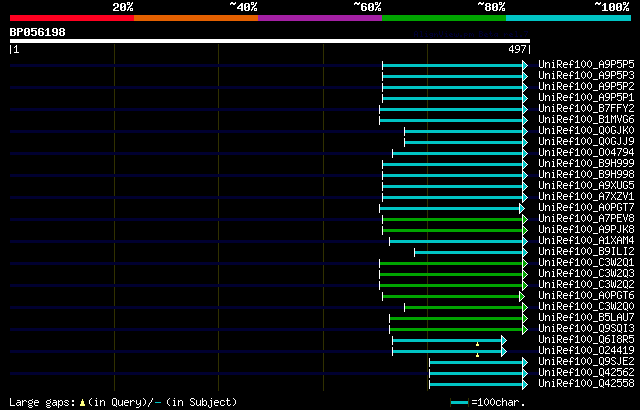
Task: Select the UniRef100_Q42558 label
Action: 586,384
